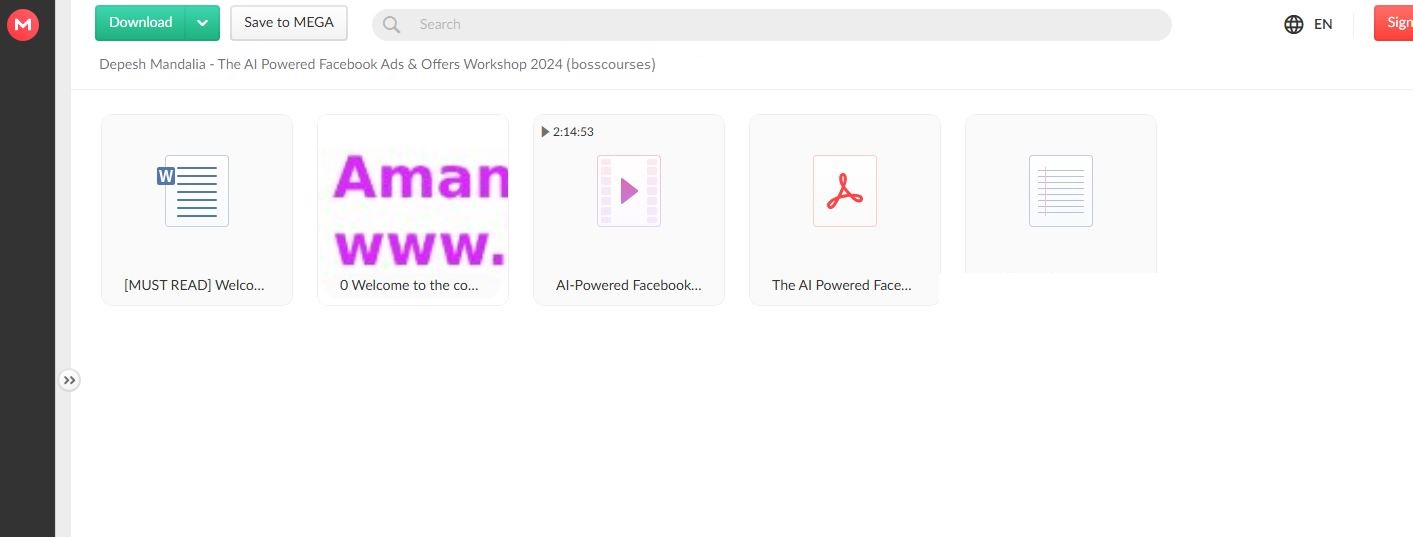Select the plain text file icon
The image size is (1413, 537).
pos(1060,190)
